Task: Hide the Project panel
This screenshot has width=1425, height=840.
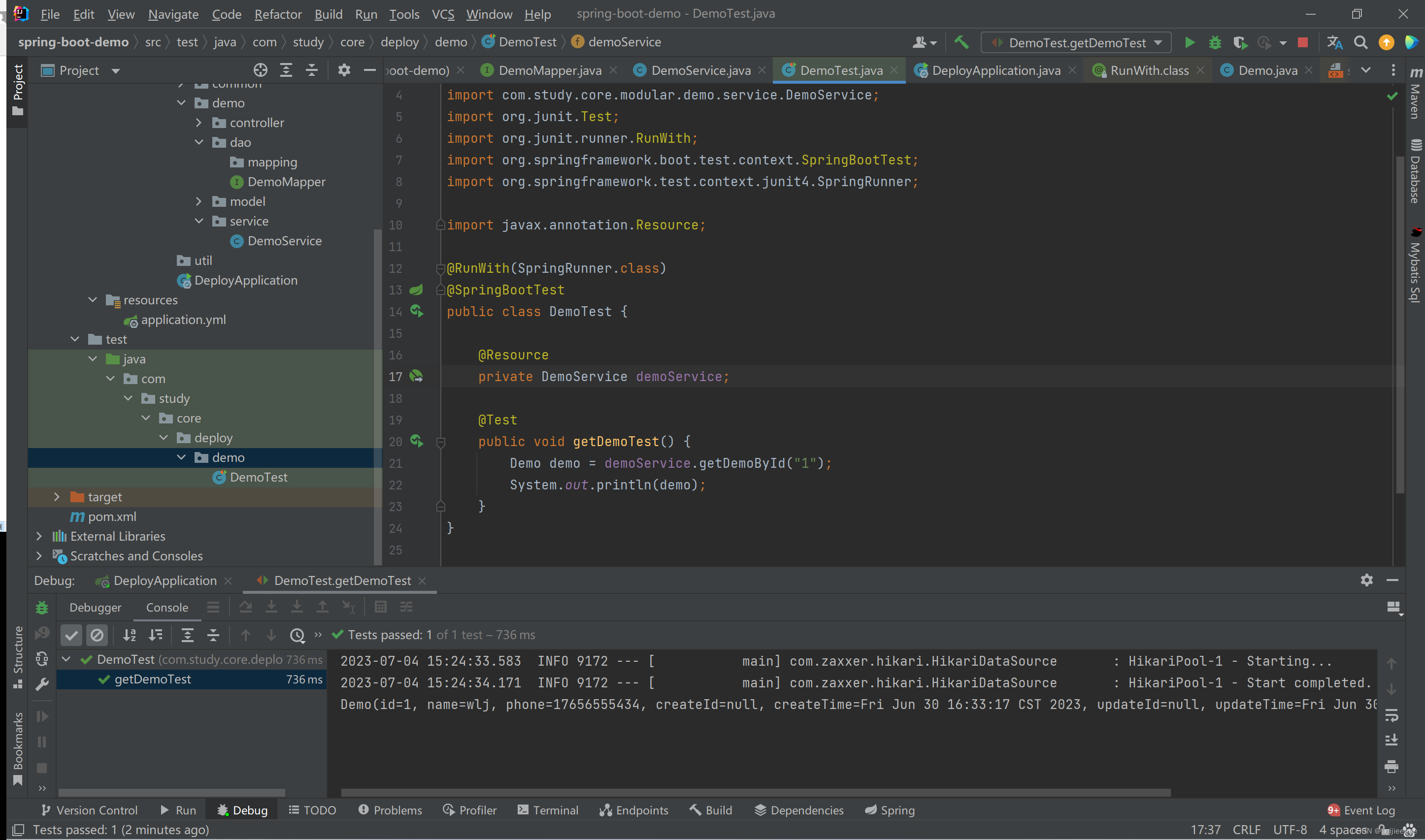Action: (x=370, y=70)
